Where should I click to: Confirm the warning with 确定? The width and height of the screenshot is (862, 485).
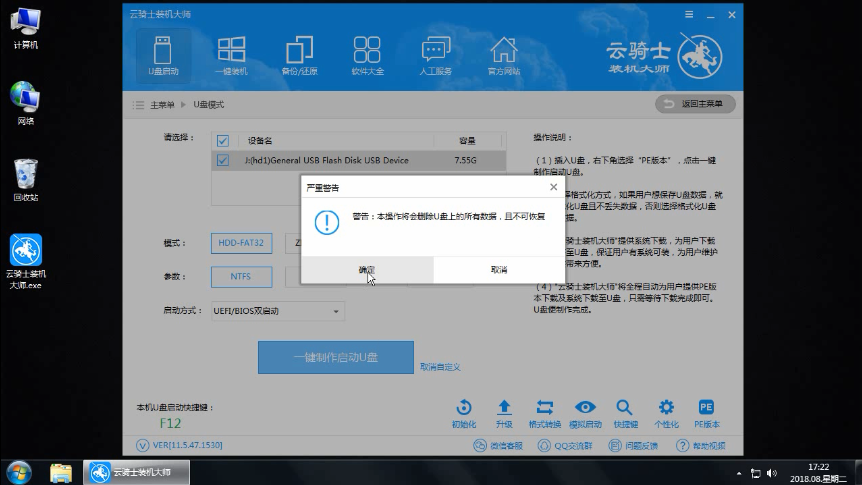point(367,270)
